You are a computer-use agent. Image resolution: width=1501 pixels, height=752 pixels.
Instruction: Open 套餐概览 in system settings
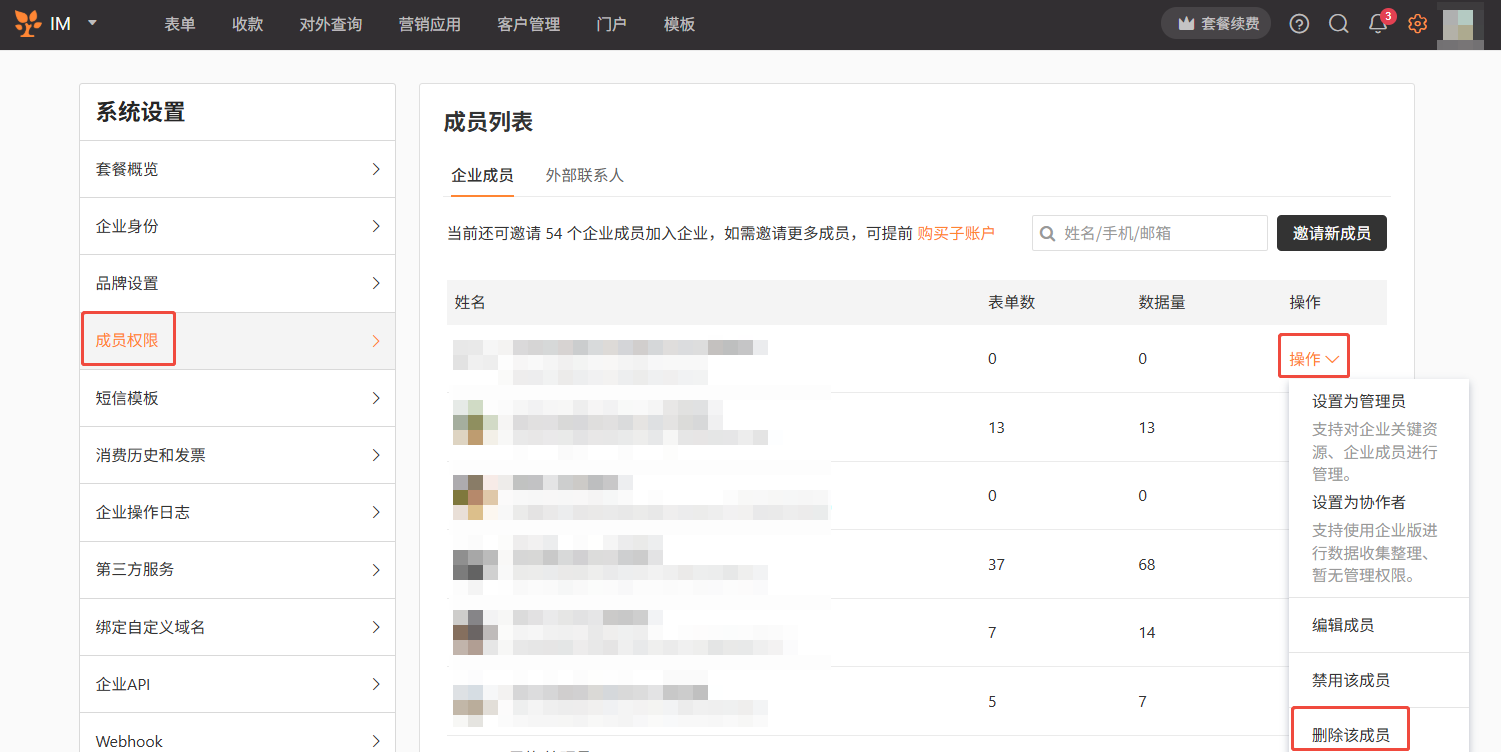[x=238, y=169]
